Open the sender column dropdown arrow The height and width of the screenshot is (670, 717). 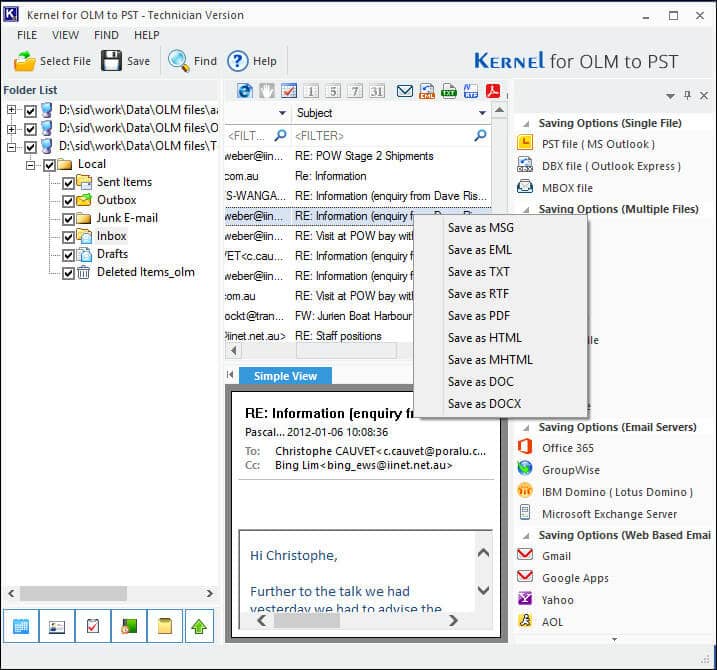tap(283, 113)
